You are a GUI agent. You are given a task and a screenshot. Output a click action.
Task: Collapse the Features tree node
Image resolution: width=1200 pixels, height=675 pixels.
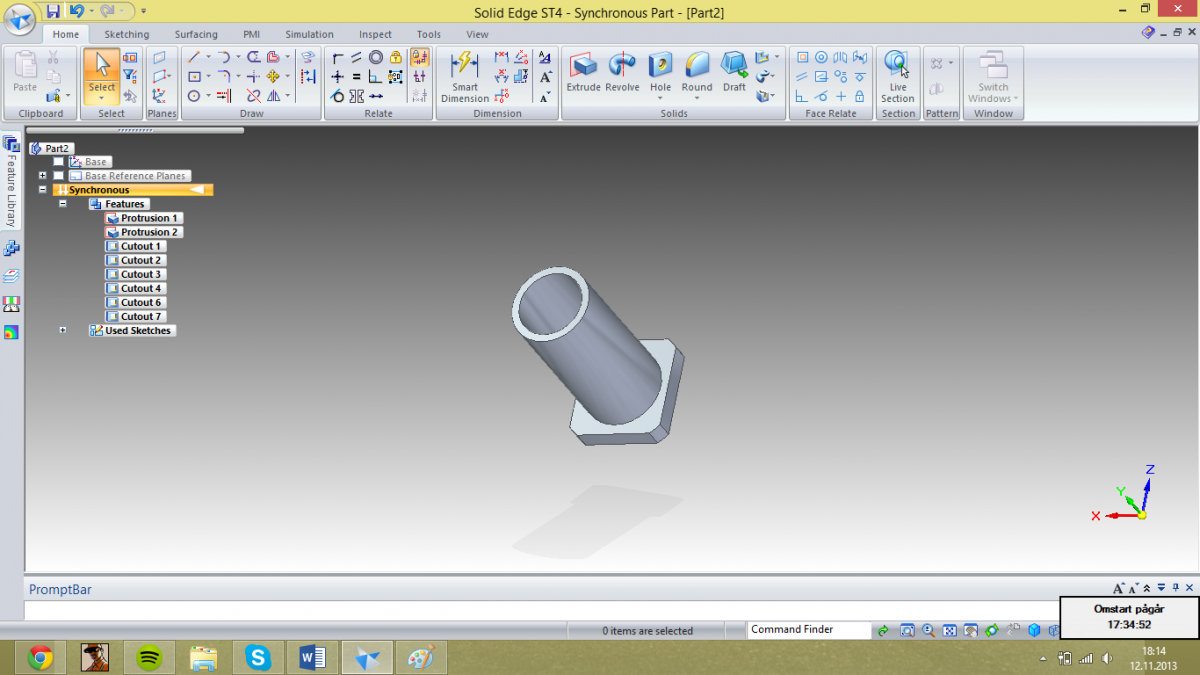[63, 204]
